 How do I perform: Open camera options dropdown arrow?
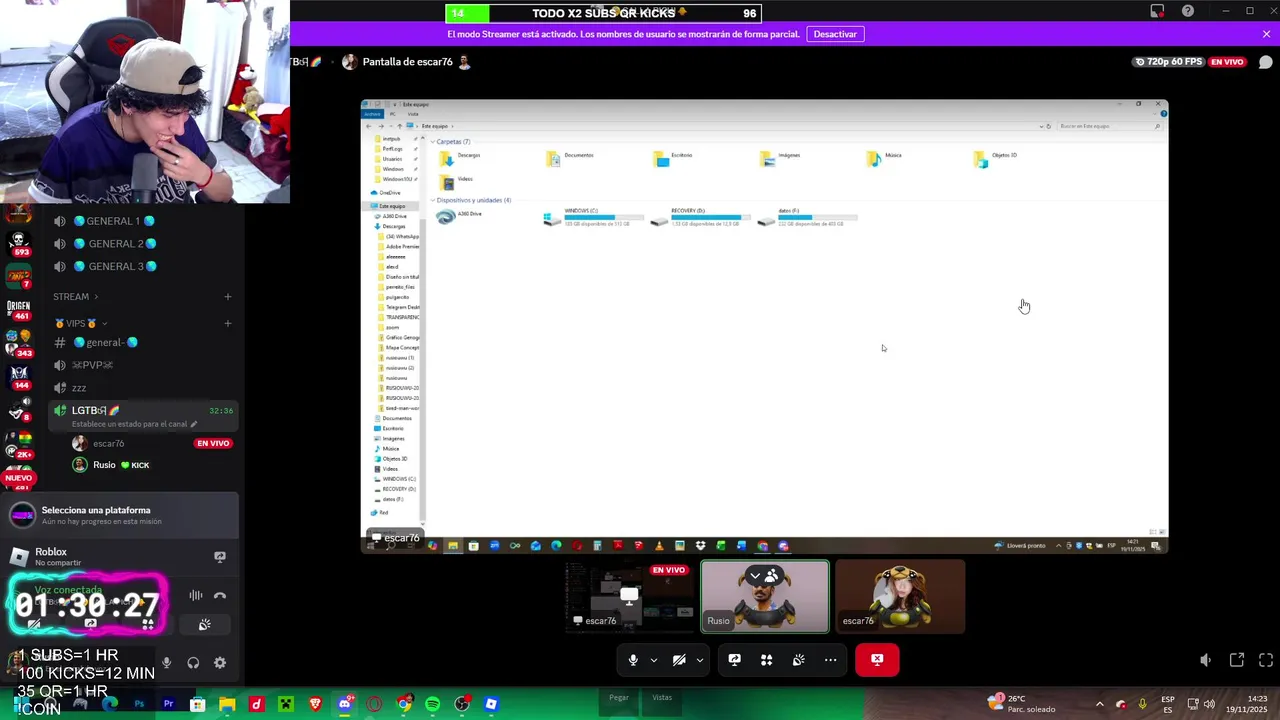coord(700,660)
